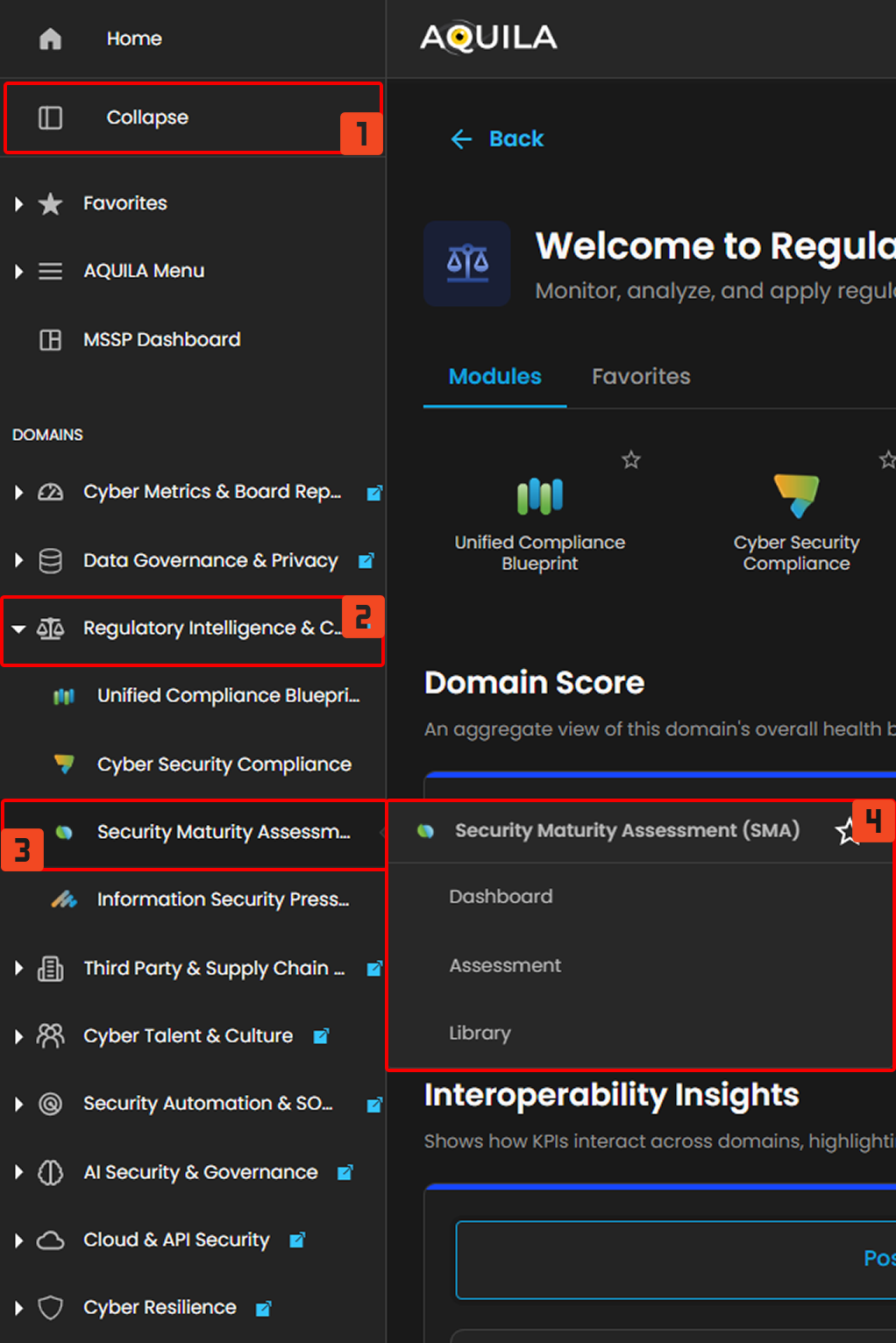Expand the Third Party & Supply Chain arrow
Image resolution: width=896 pixels, height=1343 pixels.
(x=18, y=969)
